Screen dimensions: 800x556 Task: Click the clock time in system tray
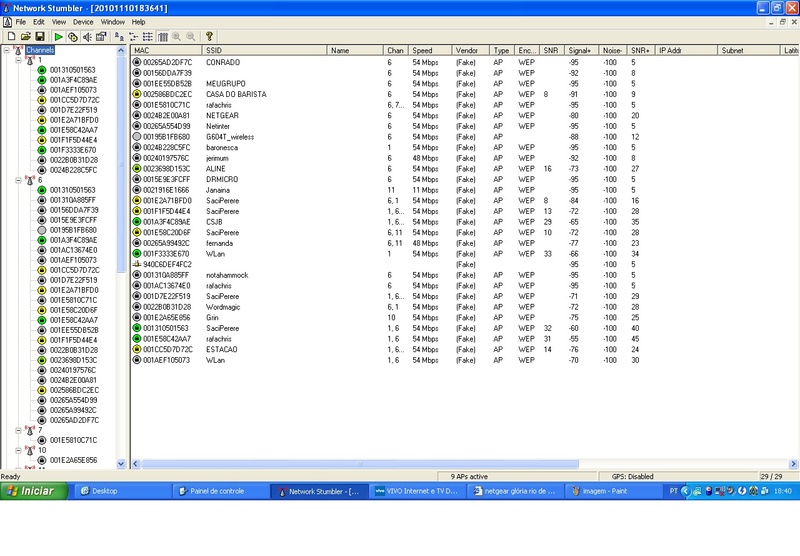pos(782,491)
